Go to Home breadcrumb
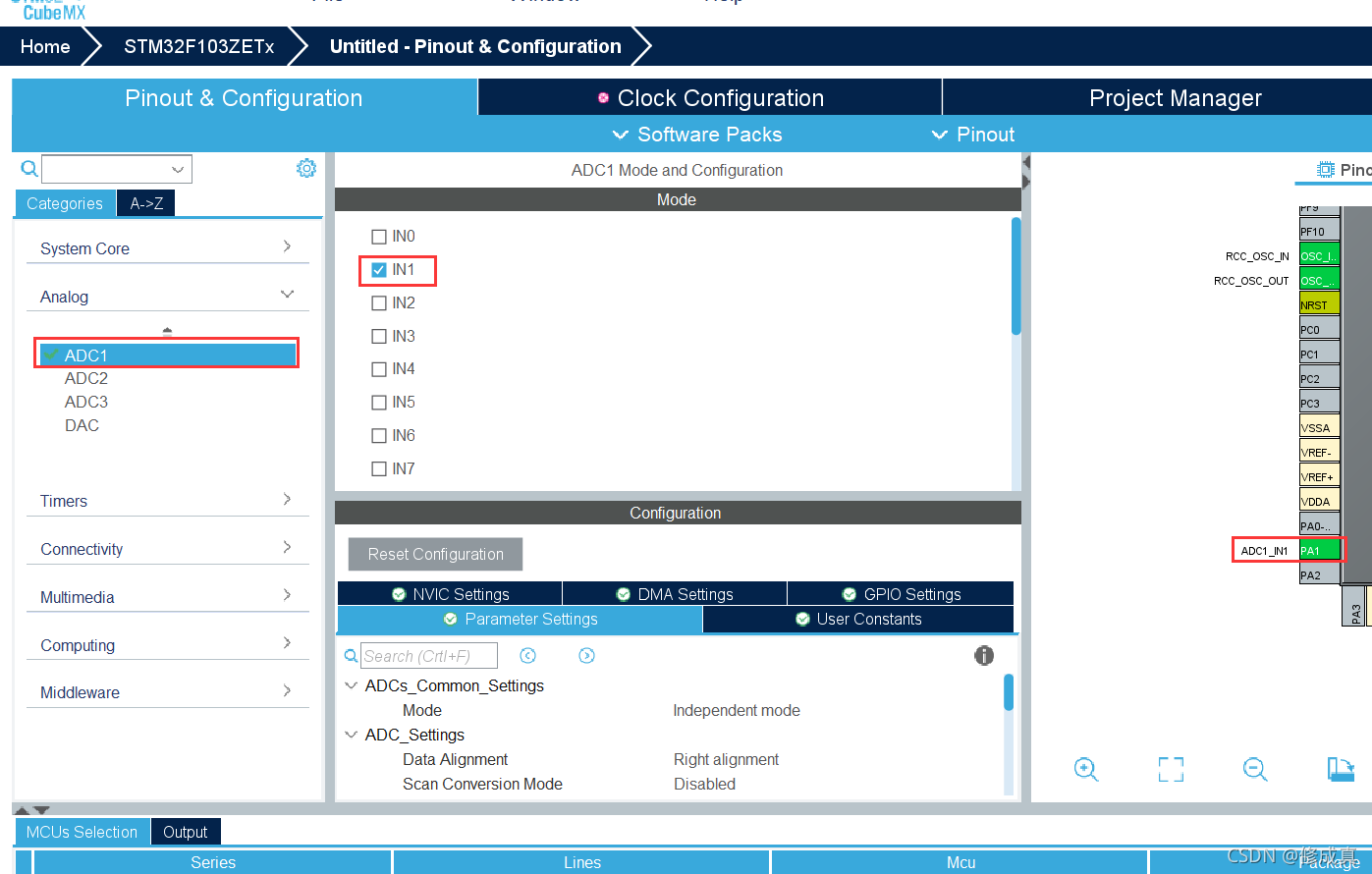This screenshot has height=874, width=1372. pos(45,46)
